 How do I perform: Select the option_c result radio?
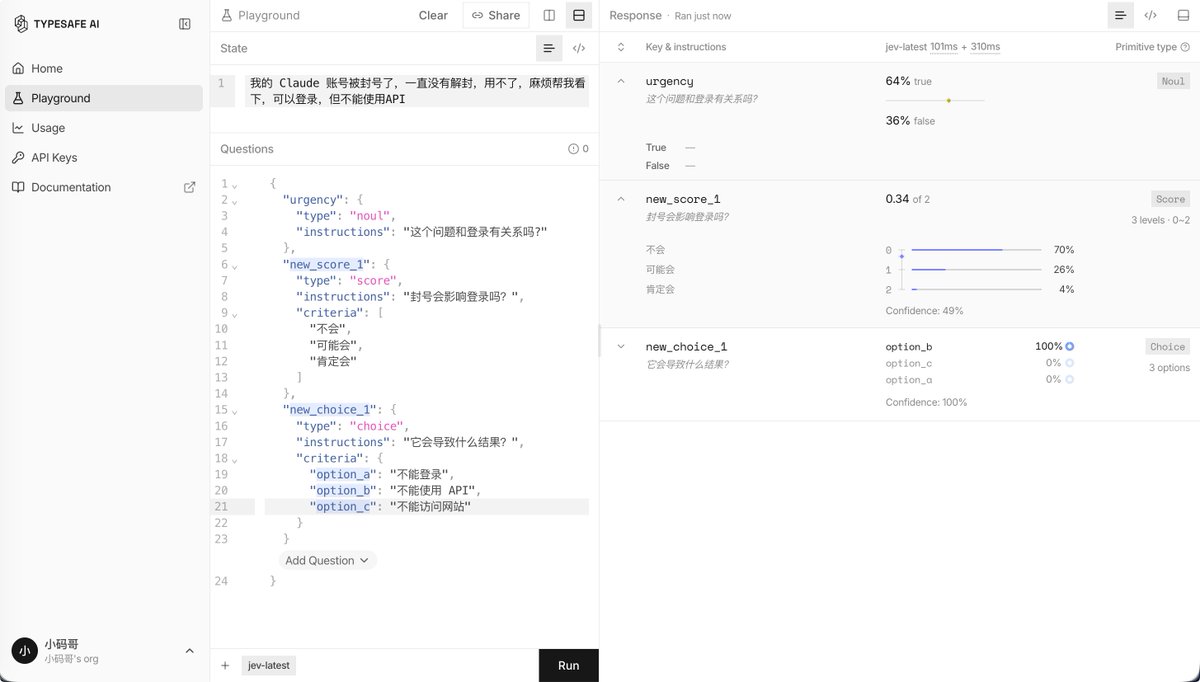(x=1070, y=363)
